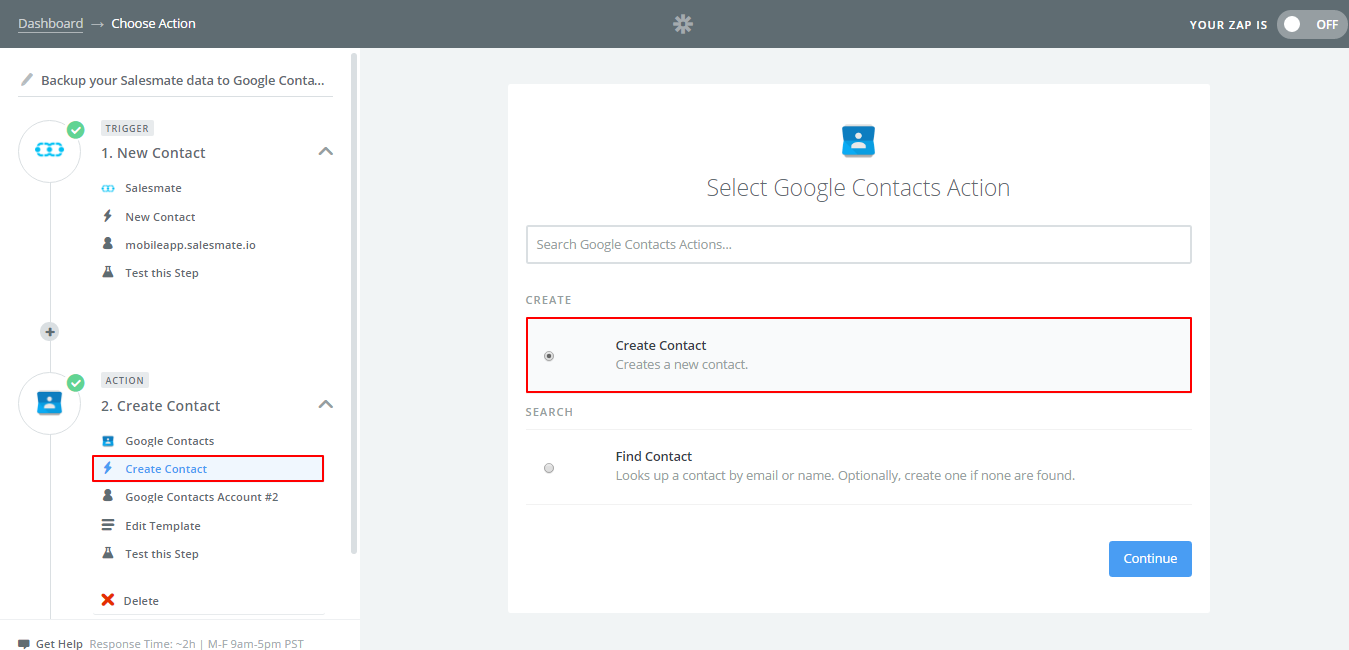The height and width of the screenshot is (650, 1349).
Task: Click the Search Google Contacts Actions field
Action: click(x=859, y=244)
